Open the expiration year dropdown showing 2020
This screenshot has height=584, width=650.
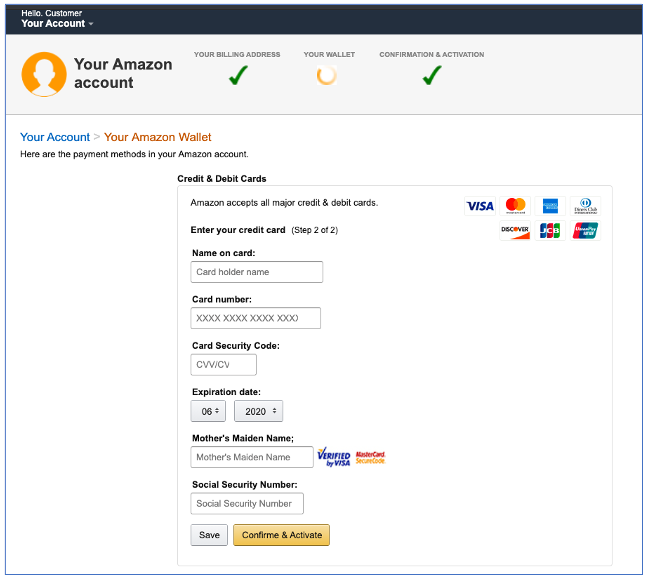click(x=259, y=411)
